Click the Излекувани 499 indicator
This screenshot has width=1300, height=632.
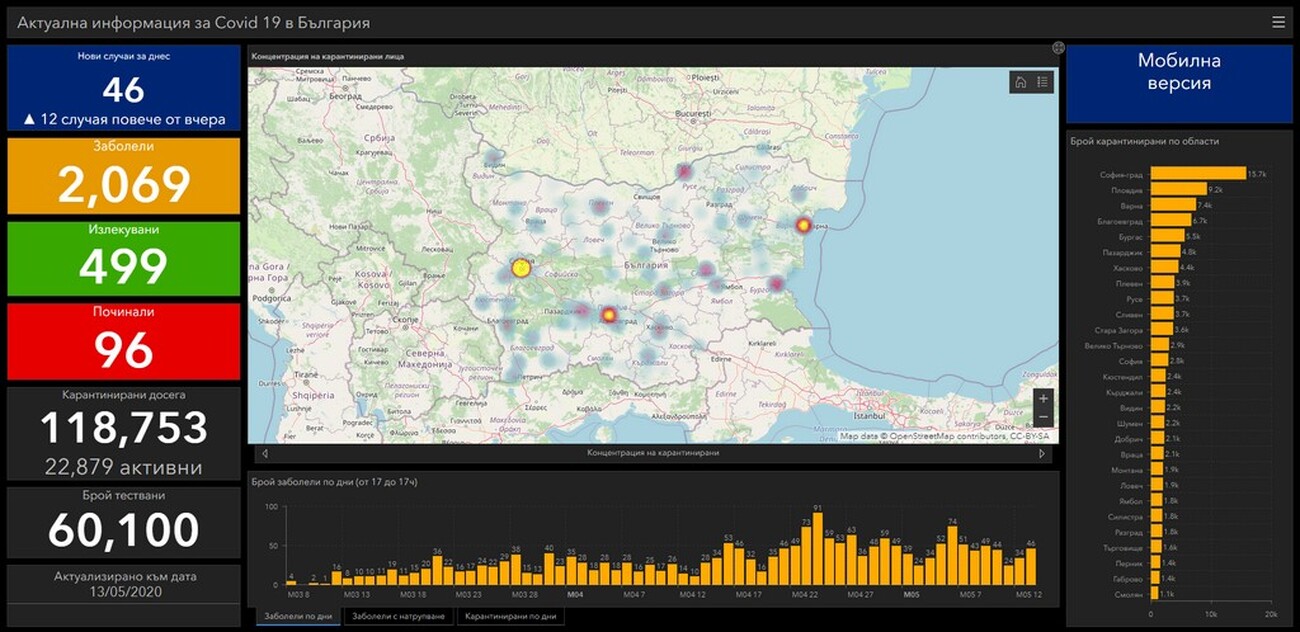[124, 258]
